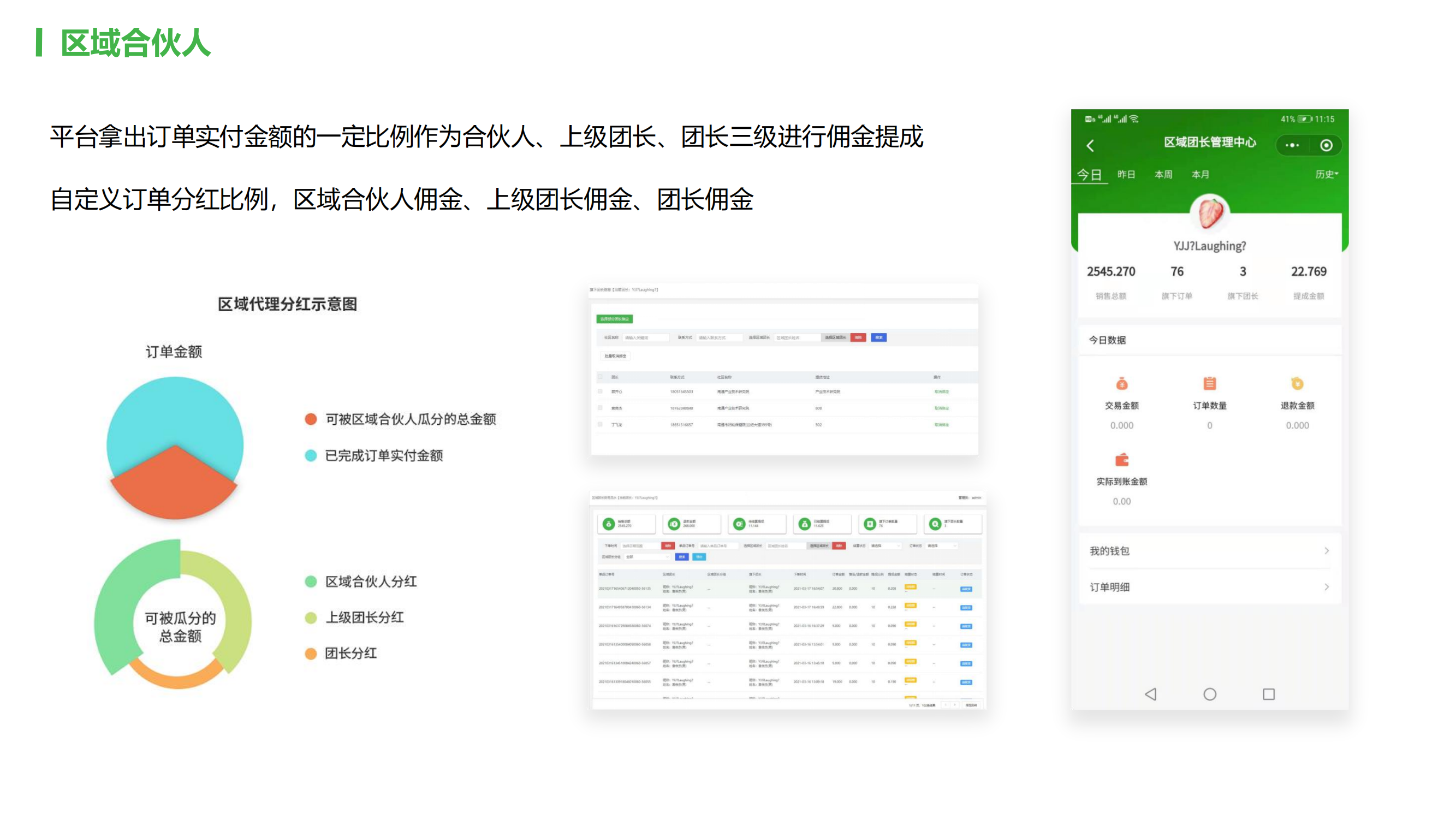Check the row with phone 18762848840
Screen dimensions: 1456x819
click(601, 407)
